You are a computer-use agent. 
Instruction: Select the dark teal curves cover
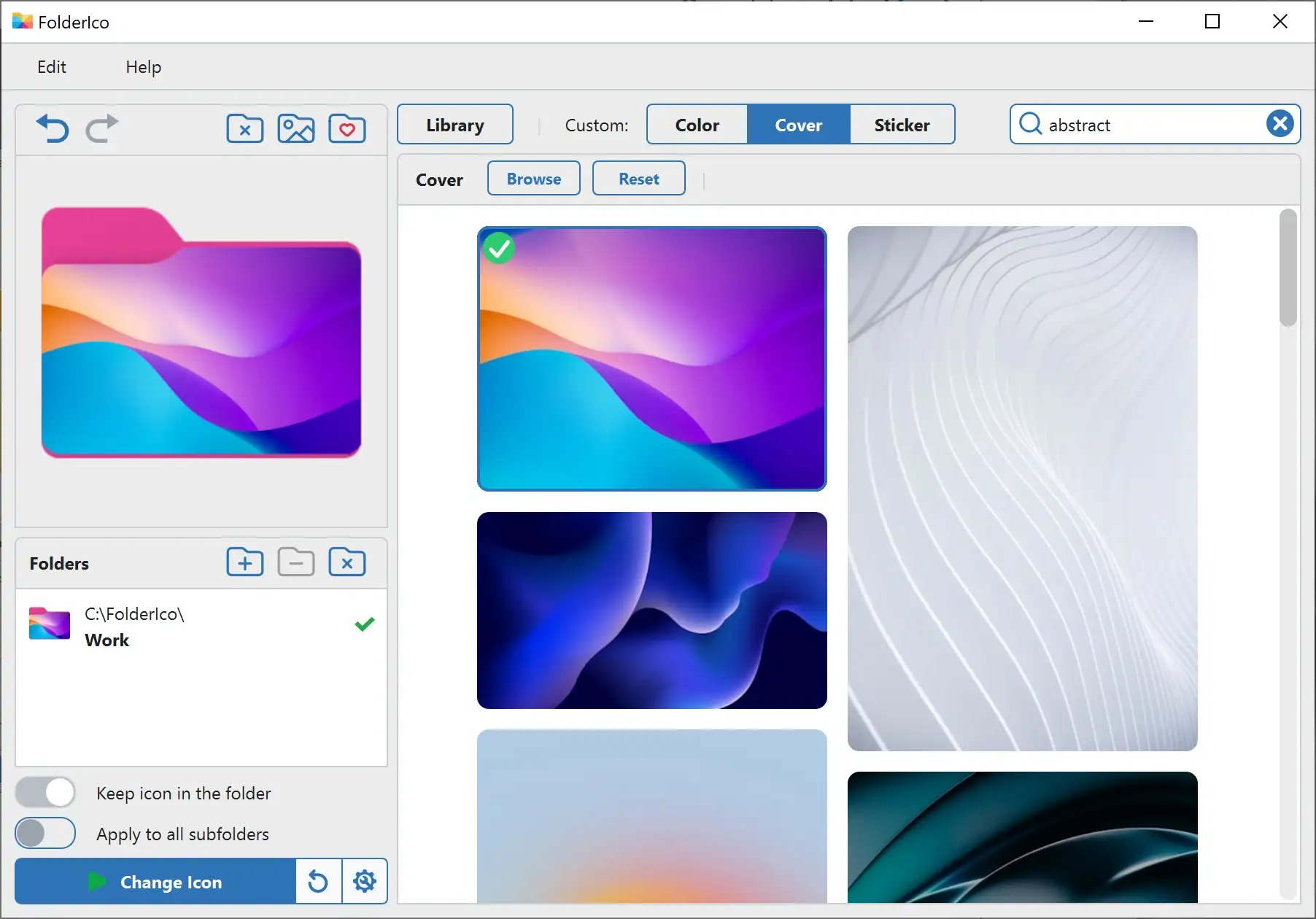tap(1023, 837)
